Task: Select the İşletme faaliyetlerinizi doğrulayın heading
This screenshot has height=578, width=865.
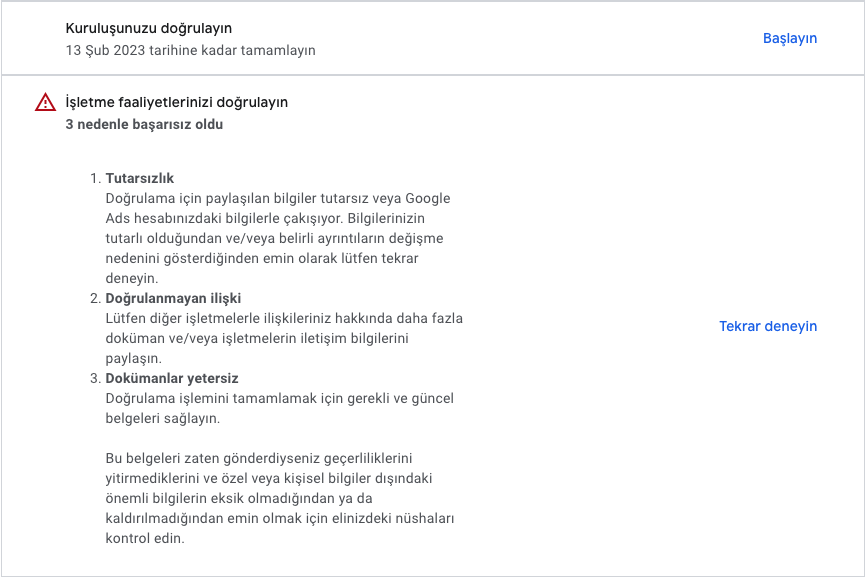Action: 177,103
